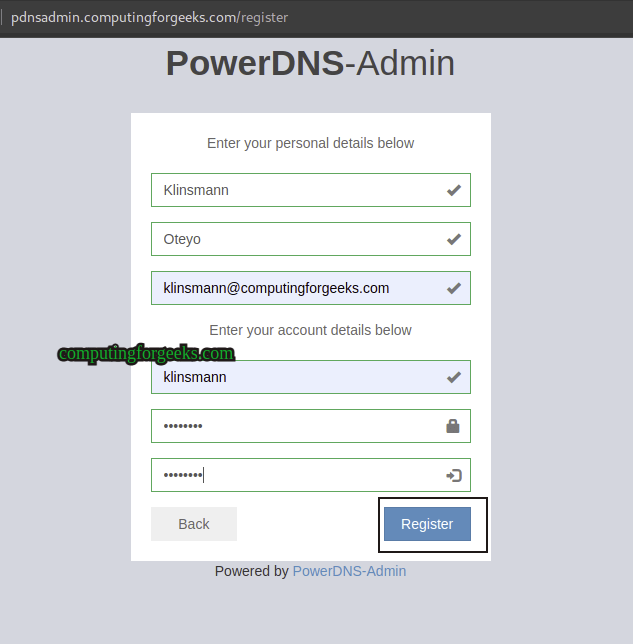Select the confirm password field
Viewport: 633px width, 644px height.
(x=311, y=475)
